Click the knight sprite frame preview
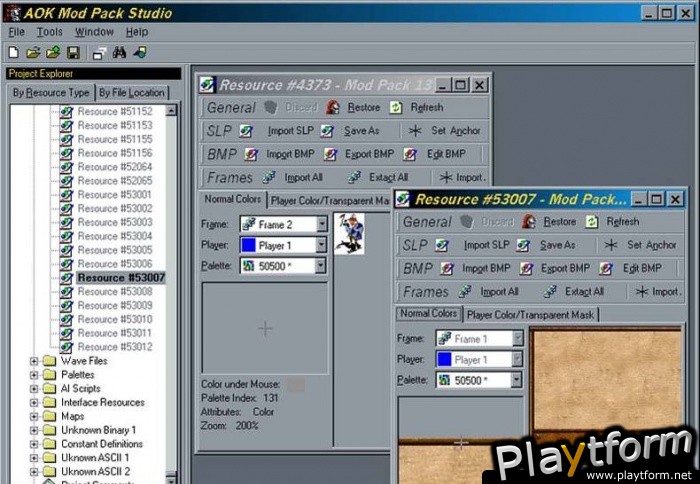 click(x=349, y=234)
